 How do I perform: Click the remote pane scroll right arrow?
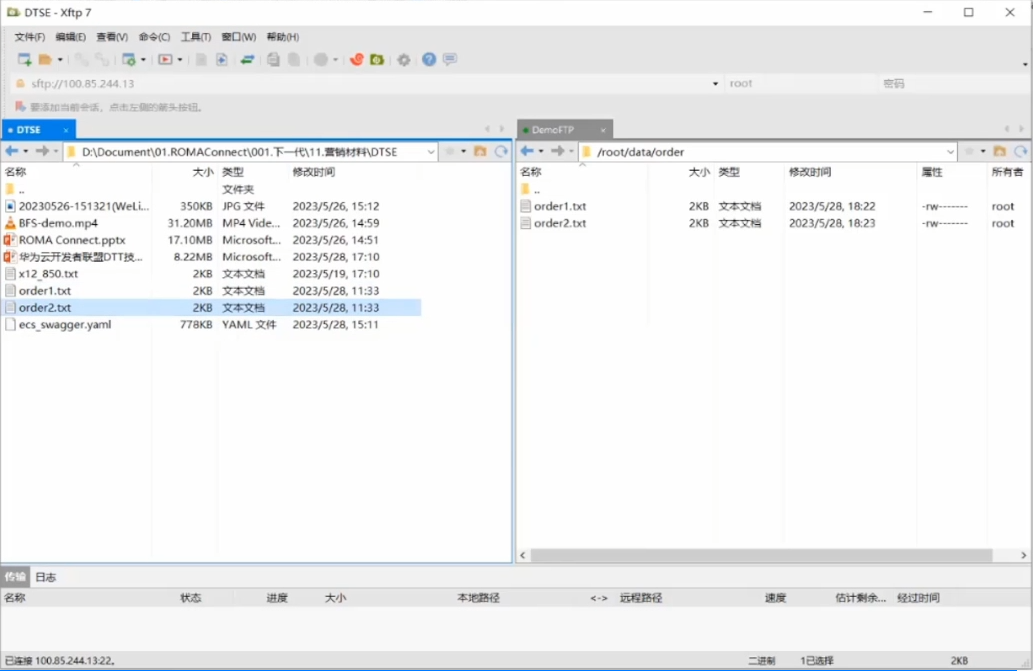[x=1023, y=555]
